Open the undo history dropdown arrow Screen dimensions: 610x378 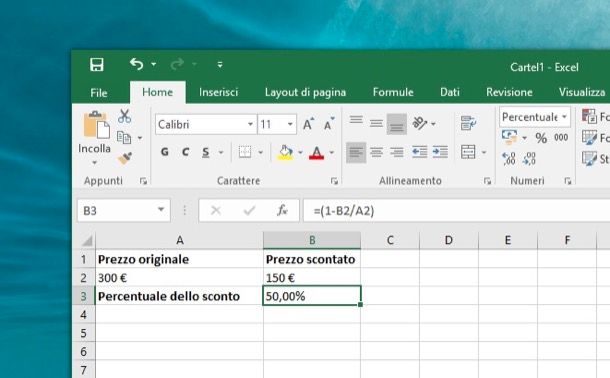click(154, 64)
